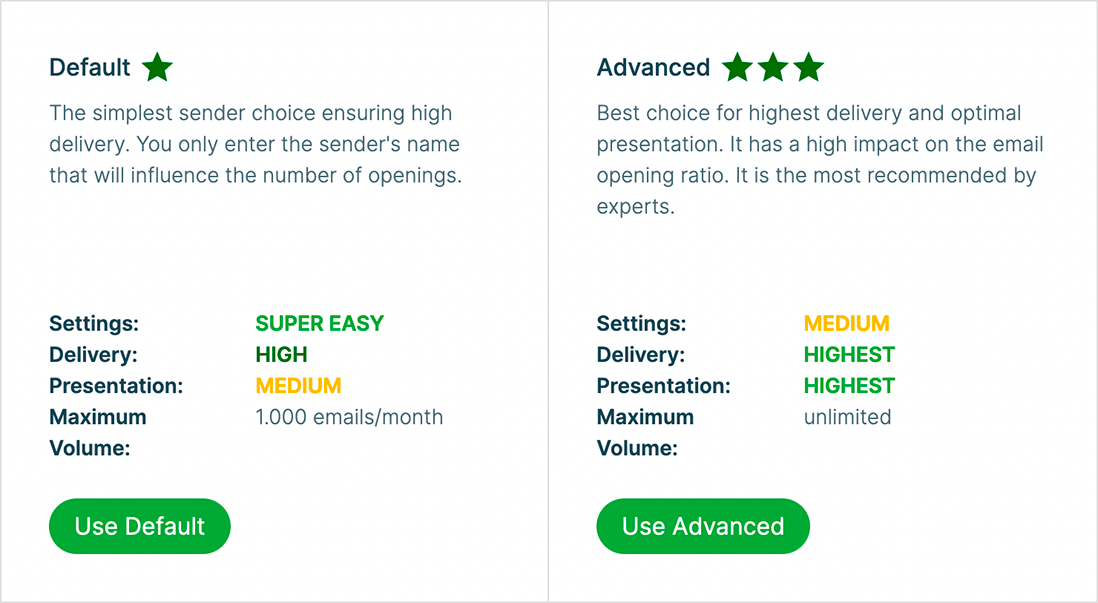Click the SUPER EASY settings value

[x=319, y=324]
